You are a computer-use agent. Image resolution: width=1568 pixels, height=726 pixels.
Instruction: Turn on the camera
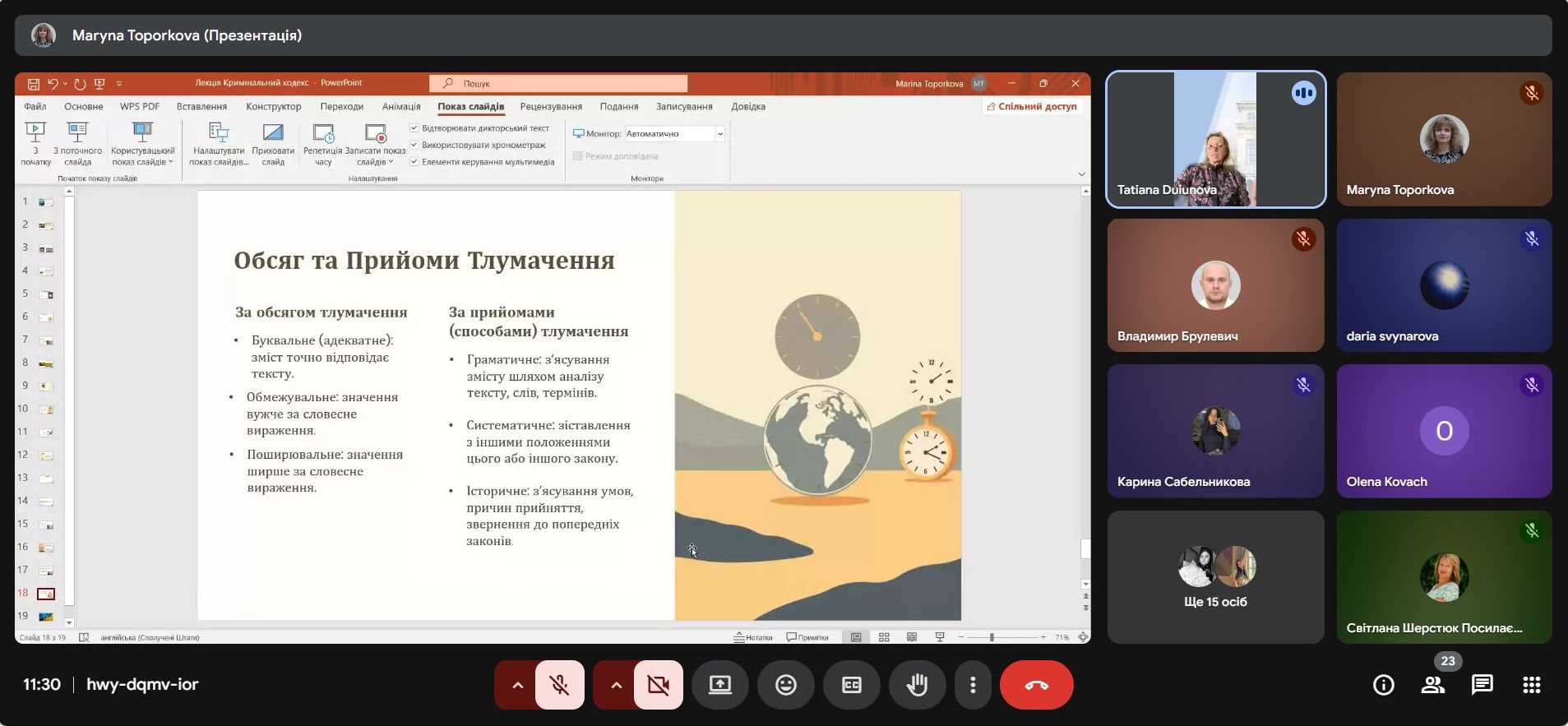tap(658, 685)
